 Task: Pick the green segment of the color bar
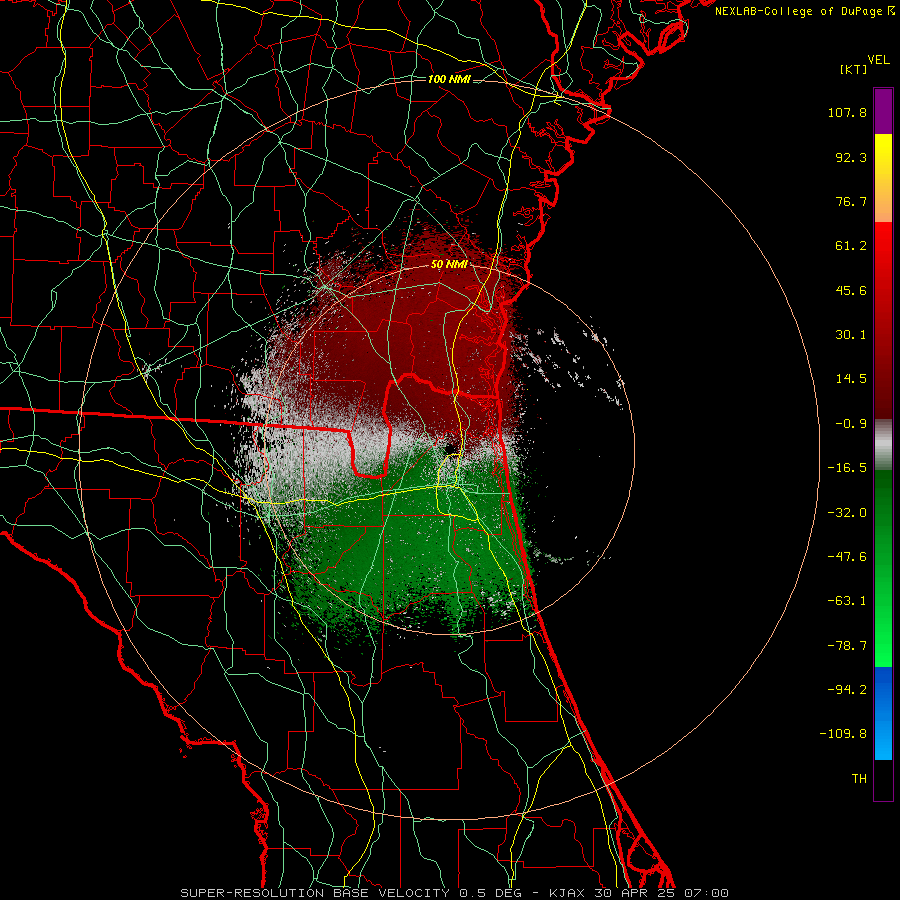tap(883, 568)
